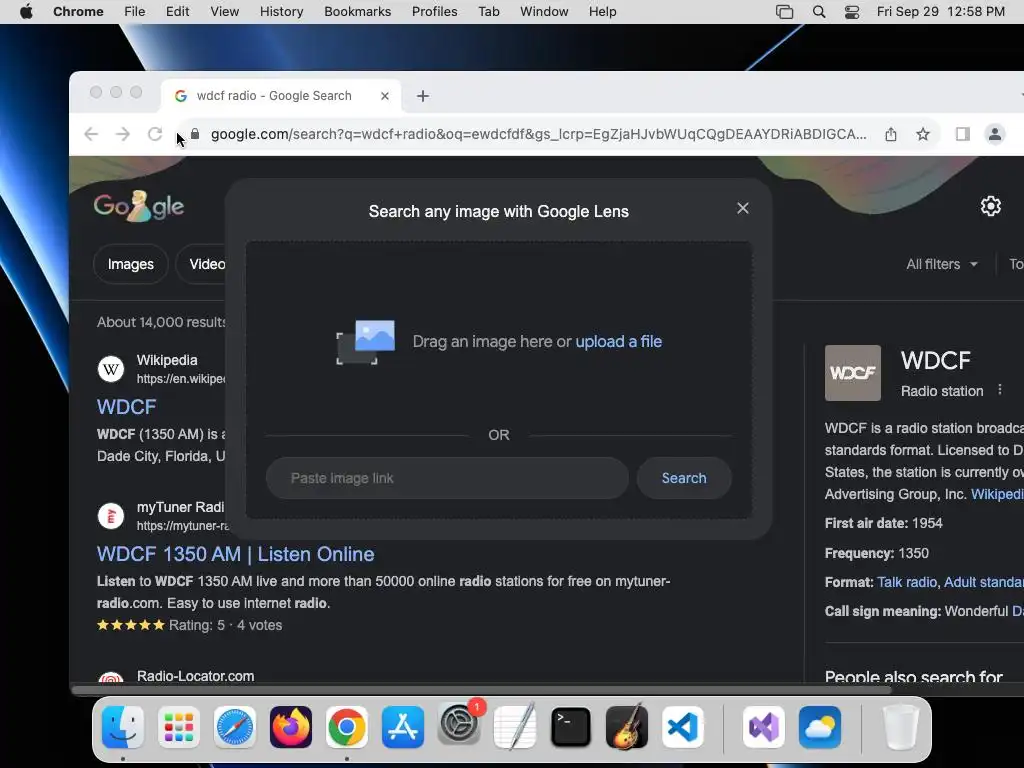Share this page icon
The width and height of the screenshot is (1024, 768).
[x=891, y=135]
